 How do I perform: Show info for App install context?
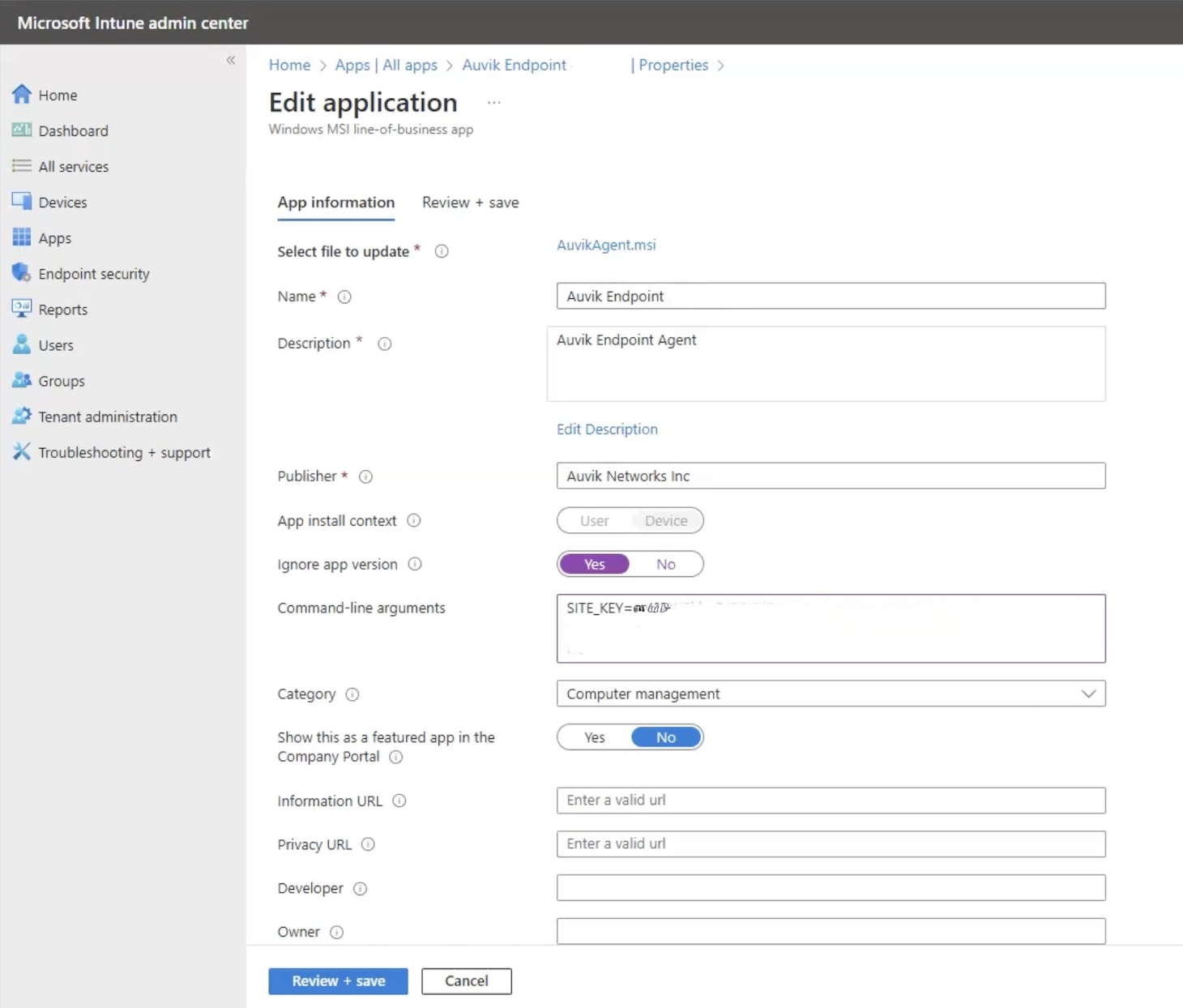(x=414, y=520)
